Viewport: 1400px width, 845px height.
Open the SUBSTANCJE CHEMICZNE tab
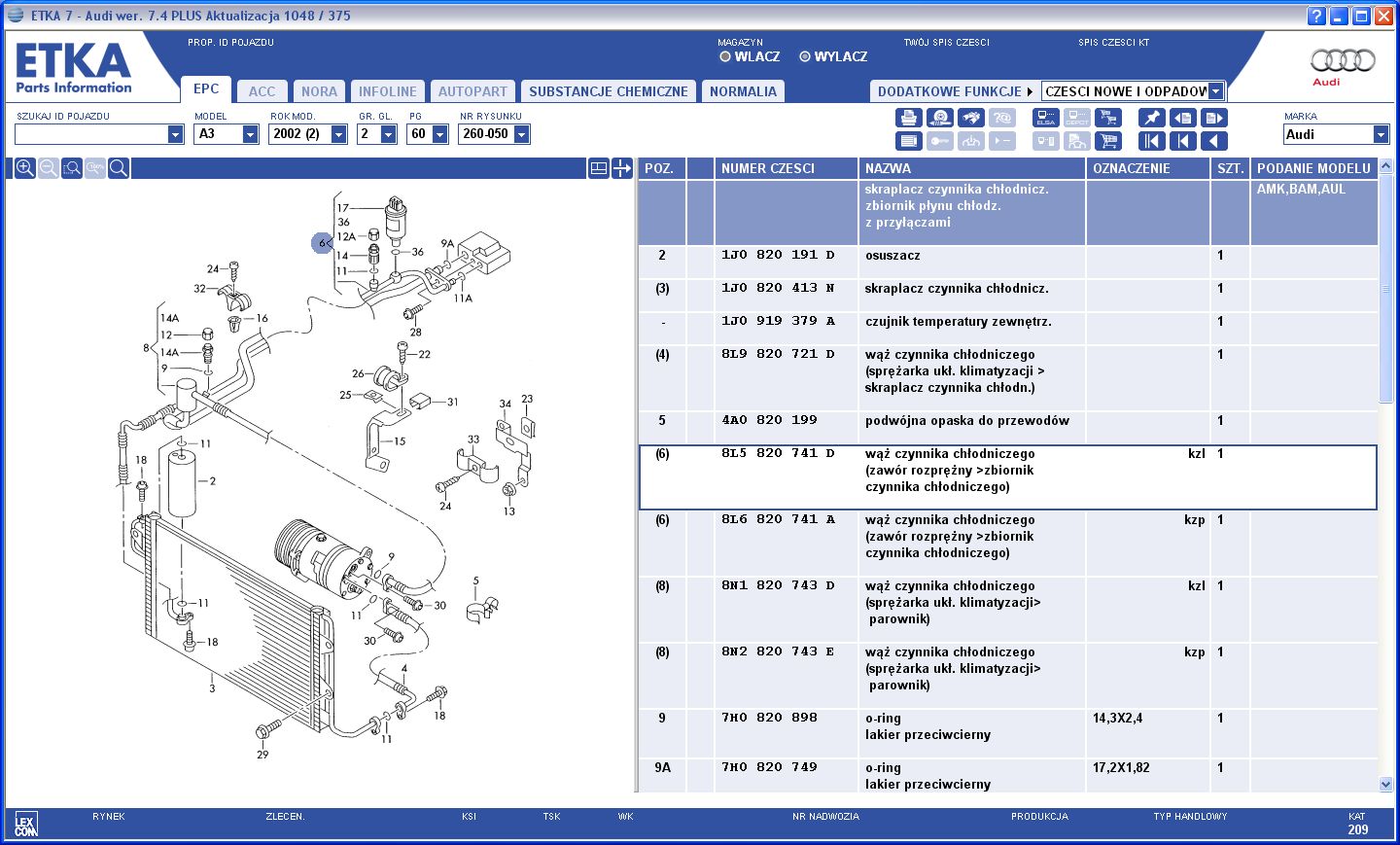point(609,91)
